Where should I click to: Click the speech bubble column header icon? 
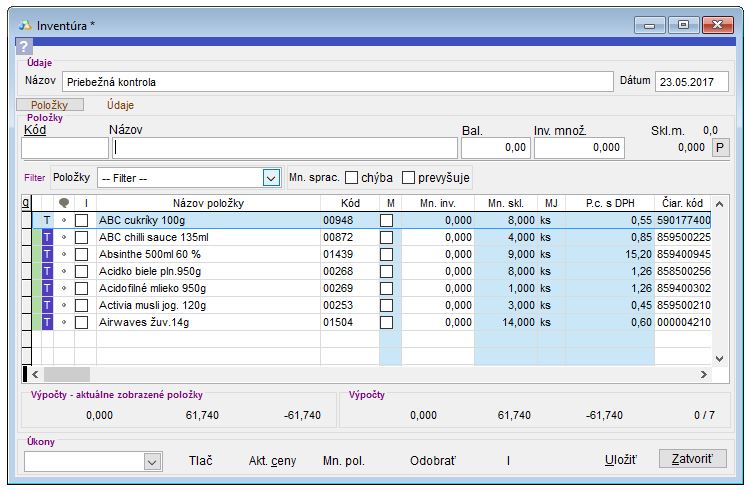point(65,204)
